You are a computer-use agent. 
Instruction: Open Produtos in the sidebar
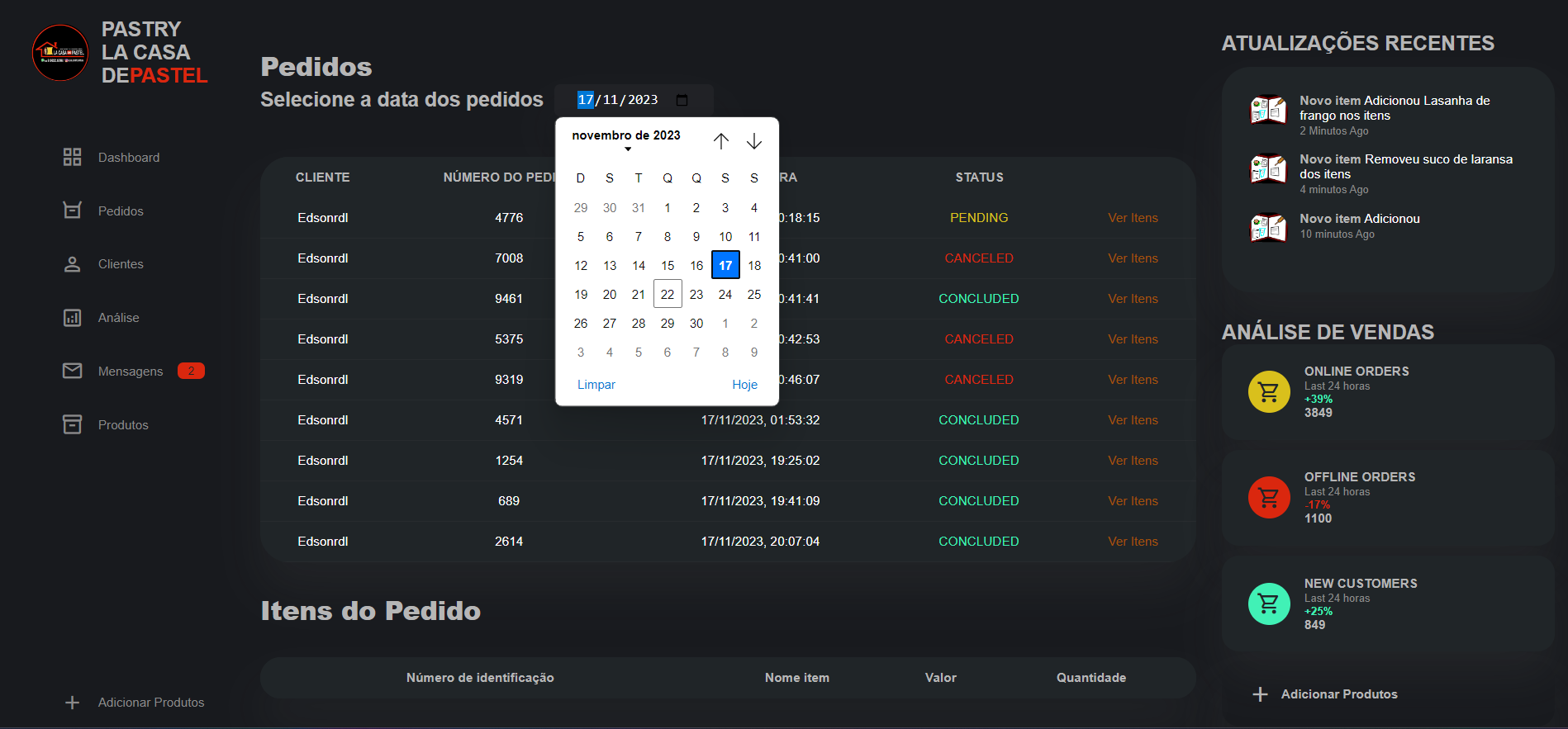tap(123, 424)
